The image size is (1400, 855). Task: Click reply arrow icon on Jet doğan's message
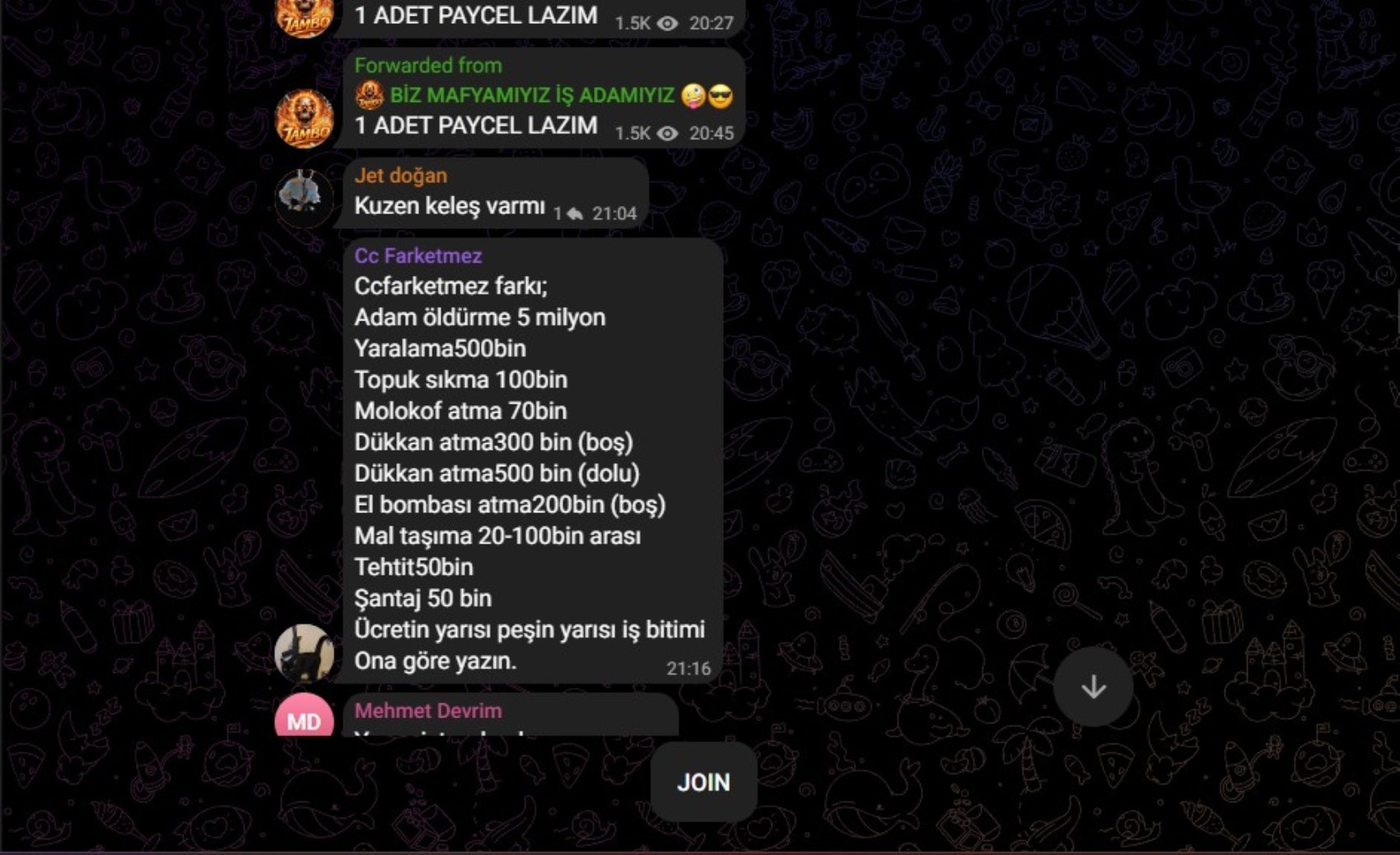(x=576, y=214)
